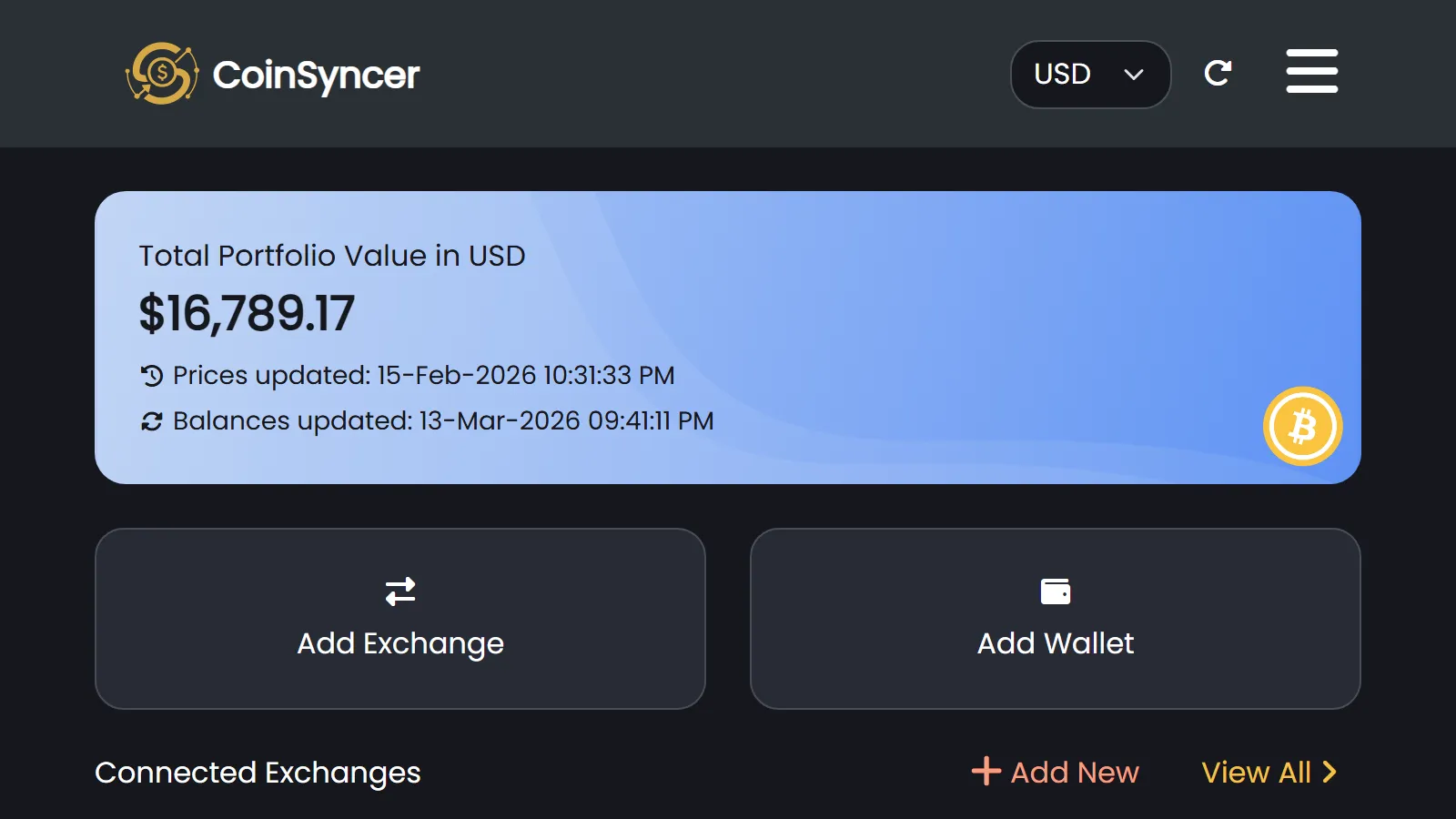1456x819 pixels.
Task: Click the balances updated sync arrows icon
Action: click(151, 421)
